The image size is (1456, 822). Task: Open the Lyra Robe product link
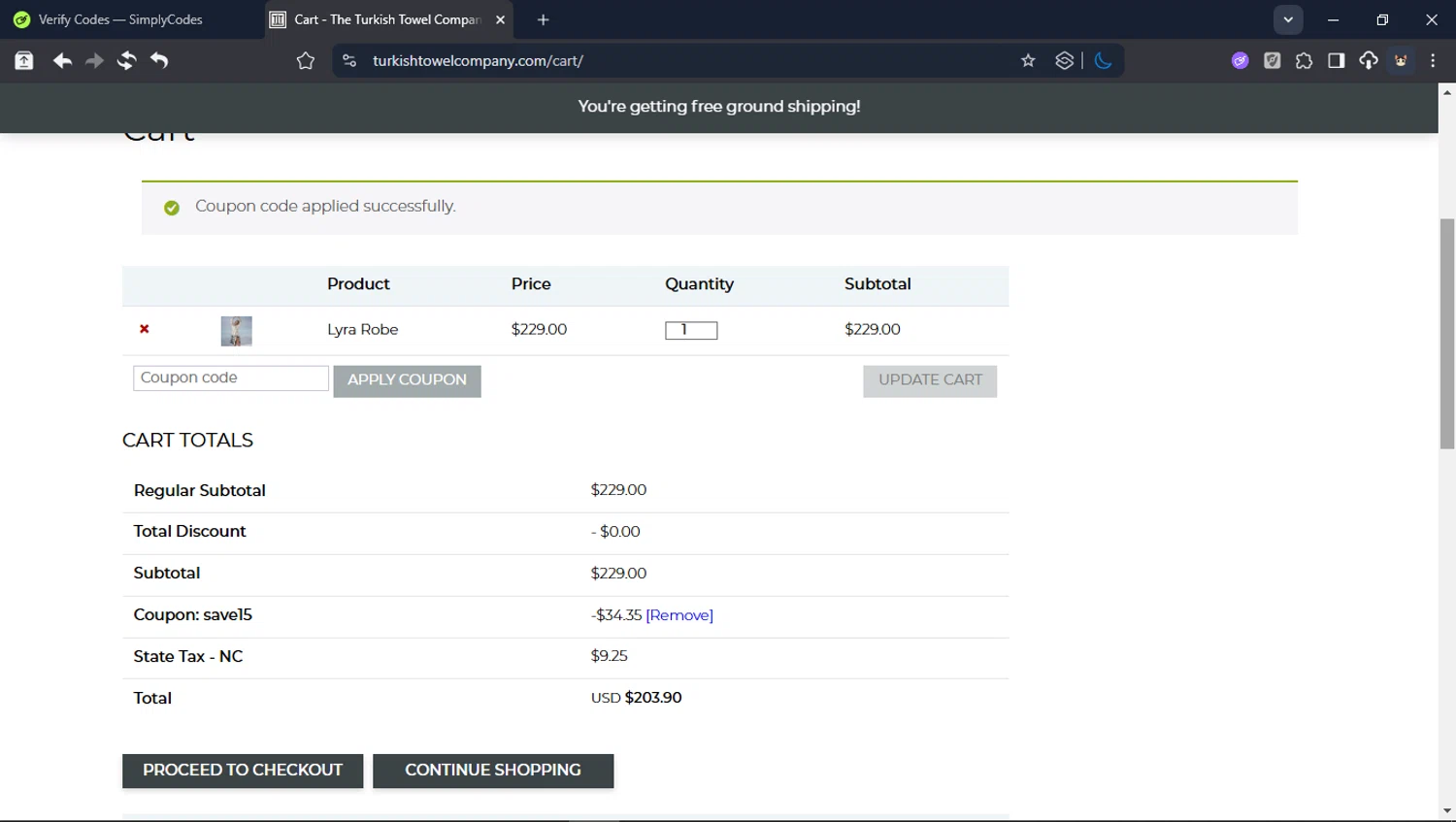(363, 330)
